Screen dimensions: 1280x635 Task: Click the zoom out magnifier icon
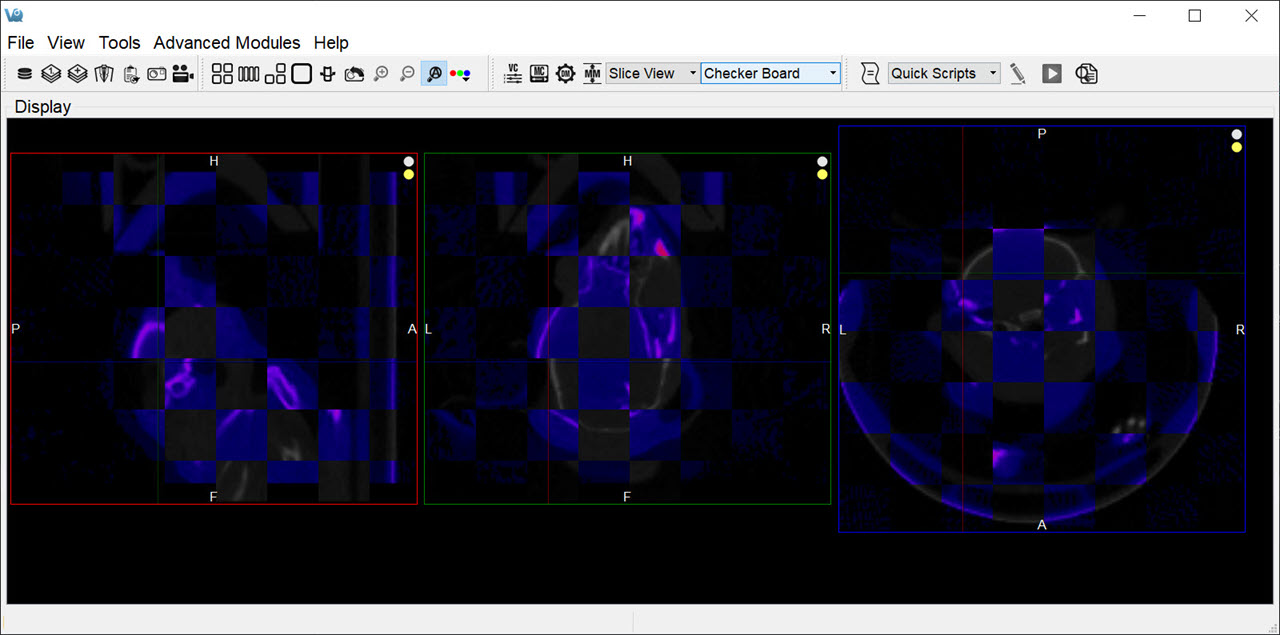point(407,74)
